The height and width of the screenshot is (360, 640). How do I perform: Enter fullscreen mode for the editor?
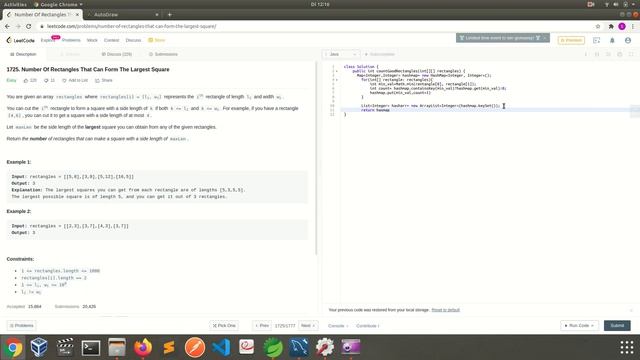tap(631, 54)
